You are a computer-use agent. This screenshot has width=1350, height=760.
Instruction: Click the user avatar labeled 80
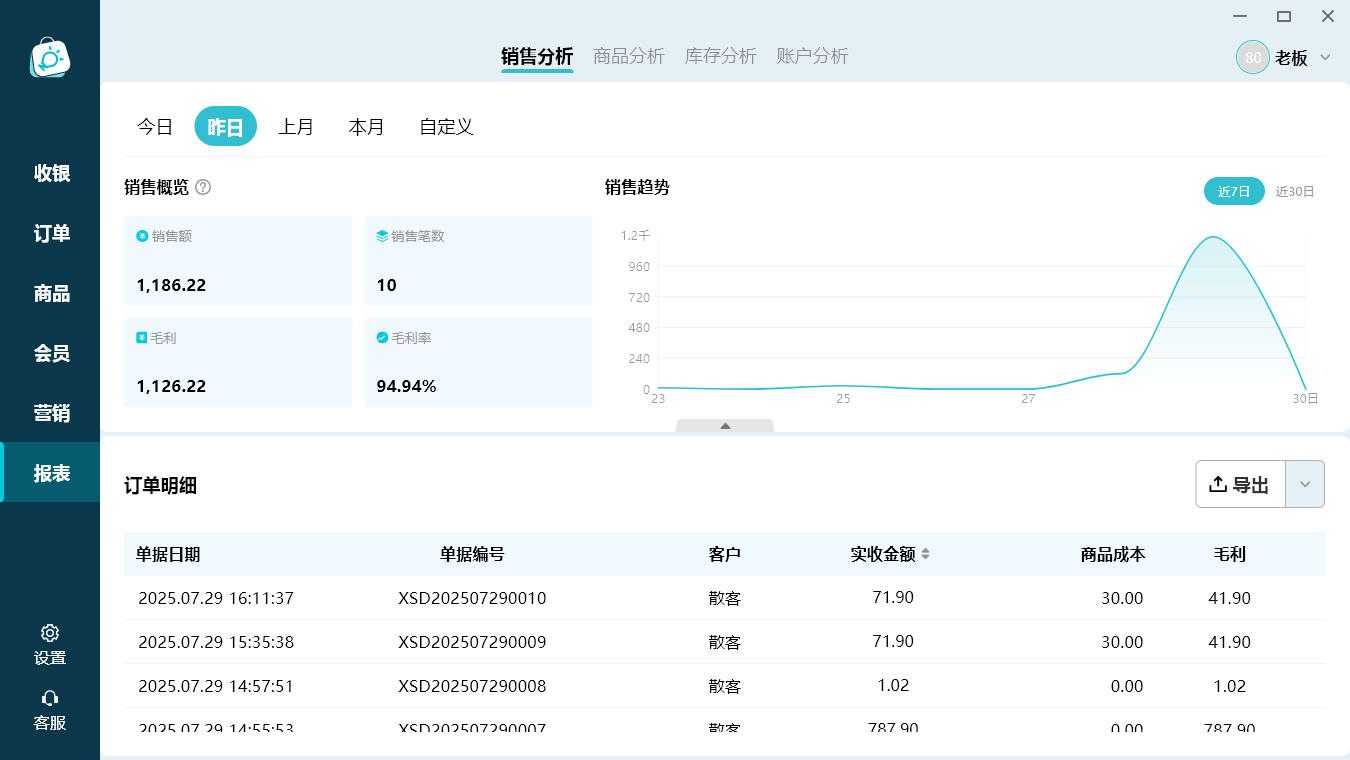(x=1253, y=57)
